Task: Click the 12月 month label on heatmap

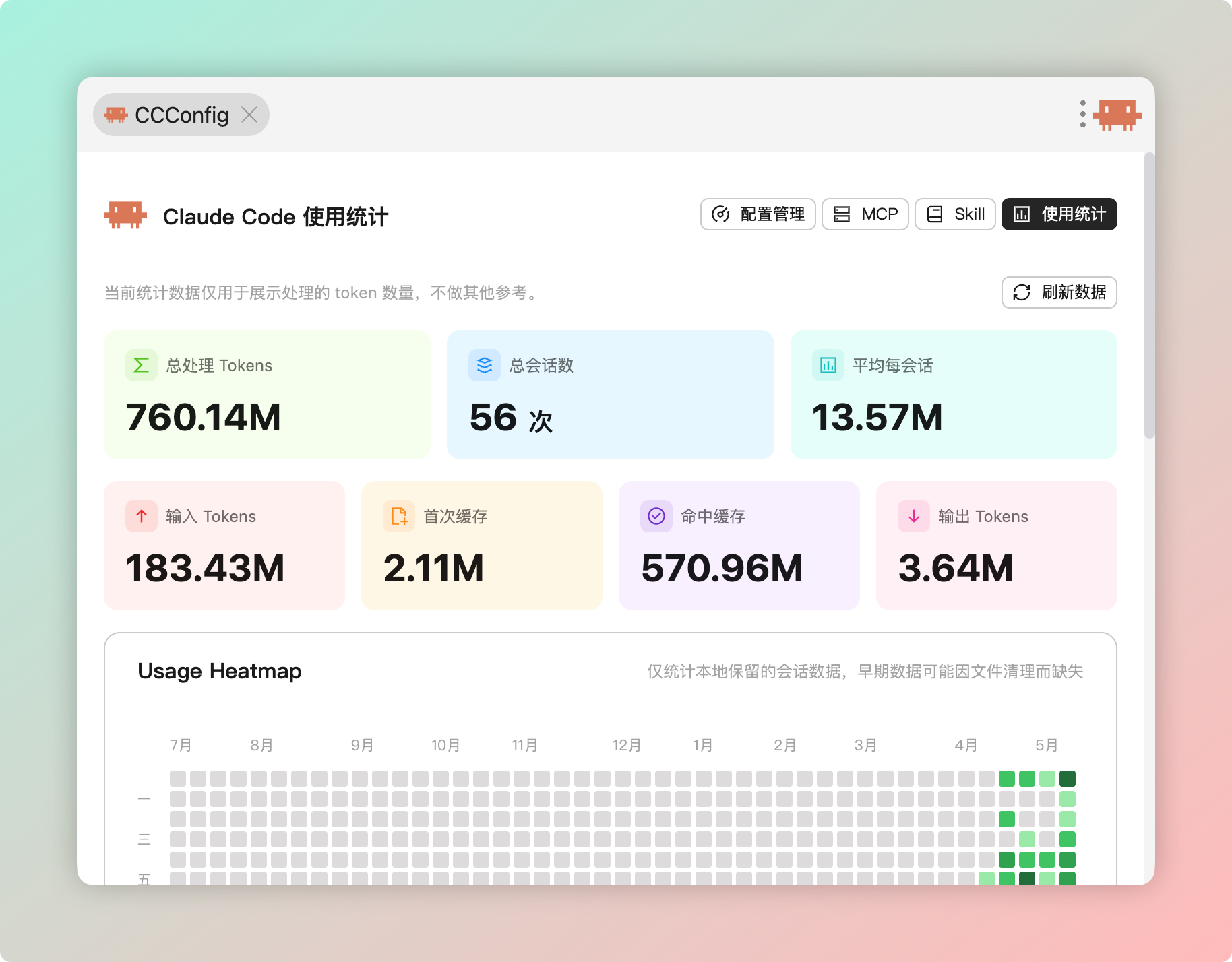Action: 627,745
